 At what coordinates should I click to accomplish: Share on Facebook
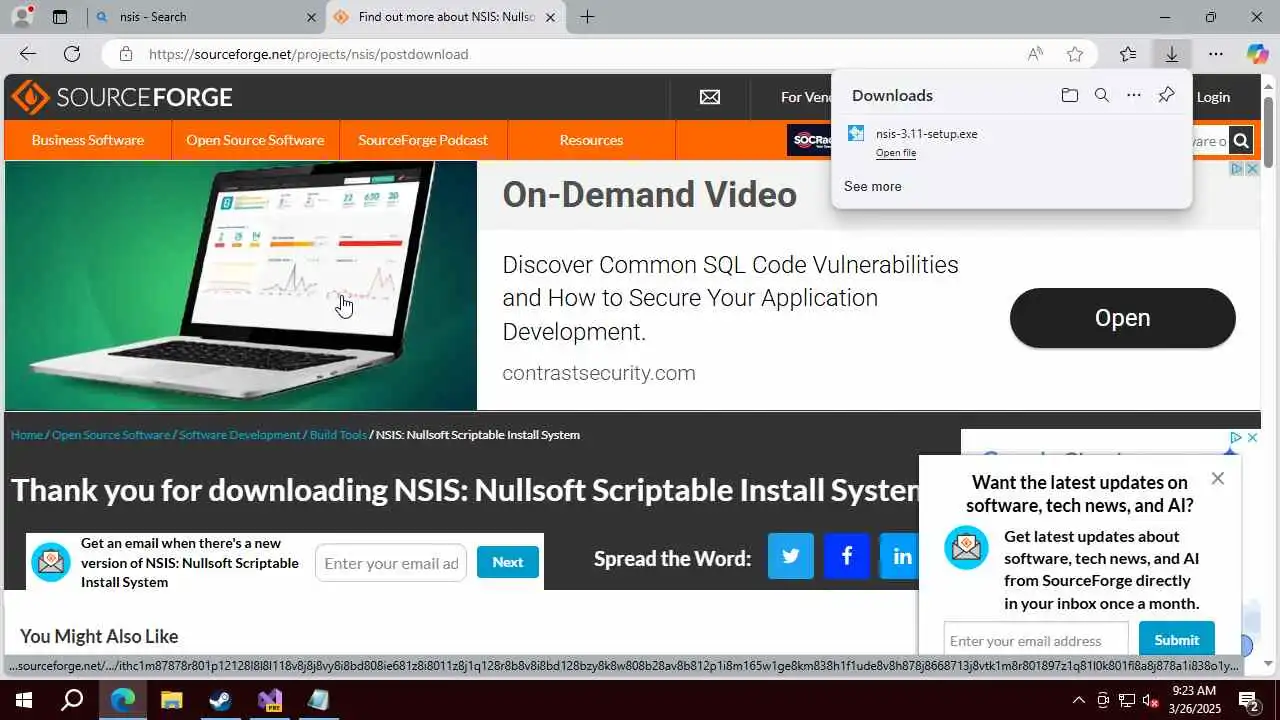coord(847,556)
